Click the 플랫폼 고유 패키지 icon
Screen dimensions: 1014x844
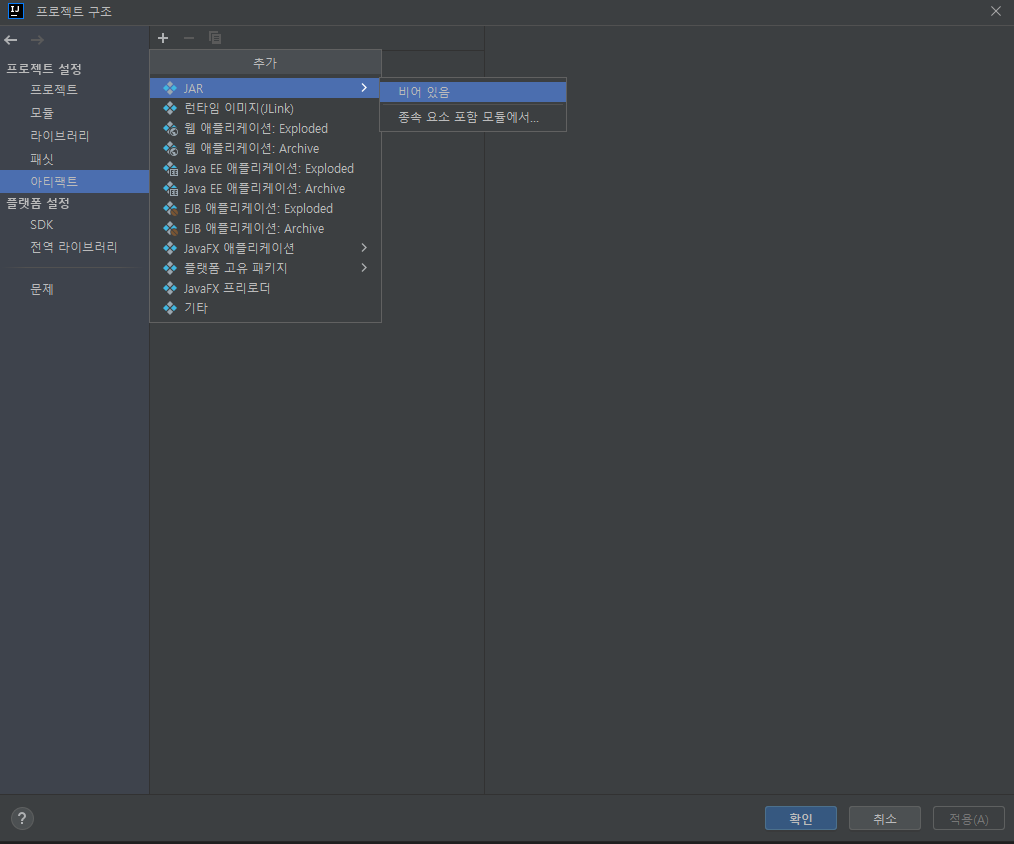(170, 268)
